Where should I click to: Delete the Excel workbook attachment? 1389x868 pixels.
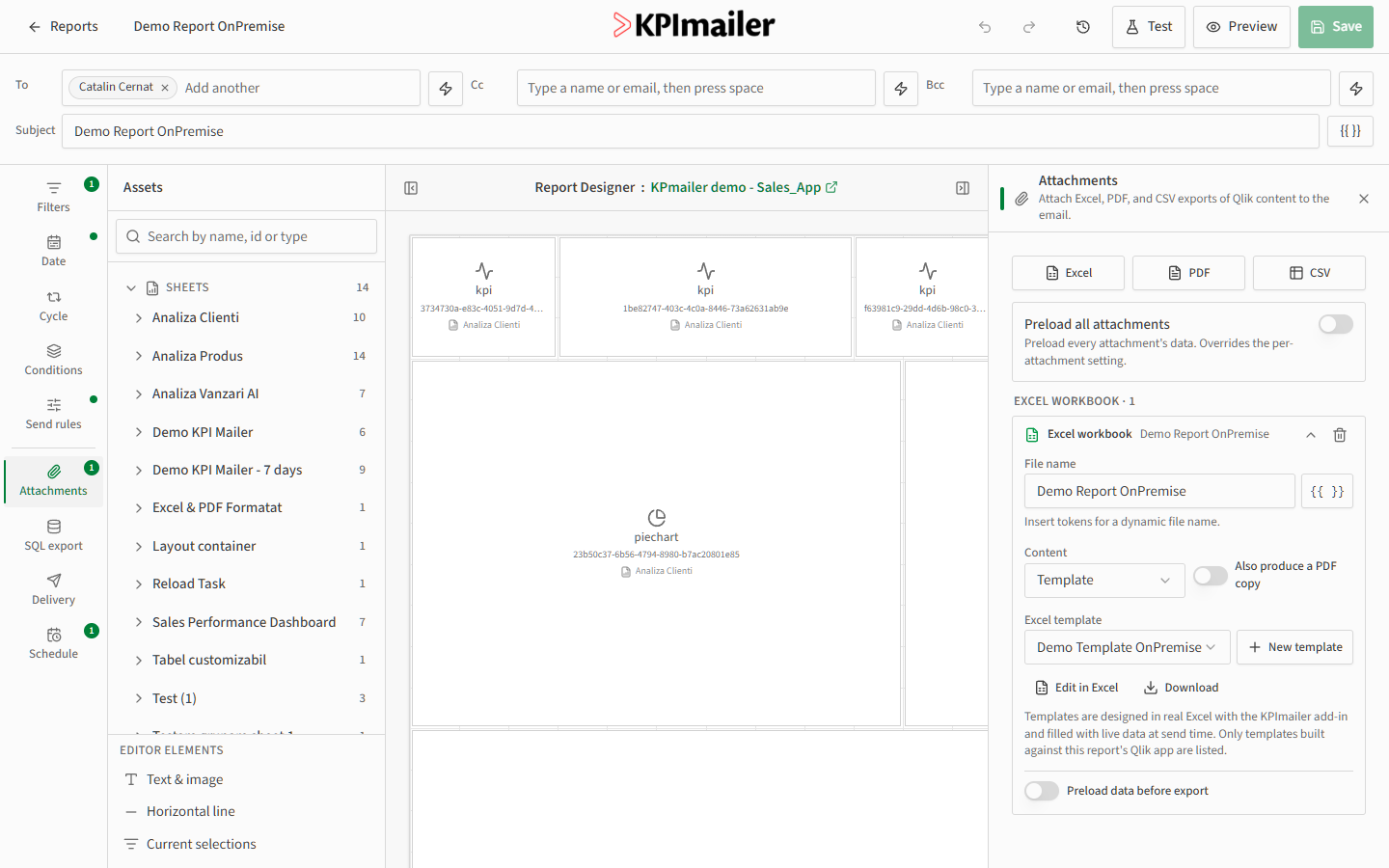point(1340,435)
